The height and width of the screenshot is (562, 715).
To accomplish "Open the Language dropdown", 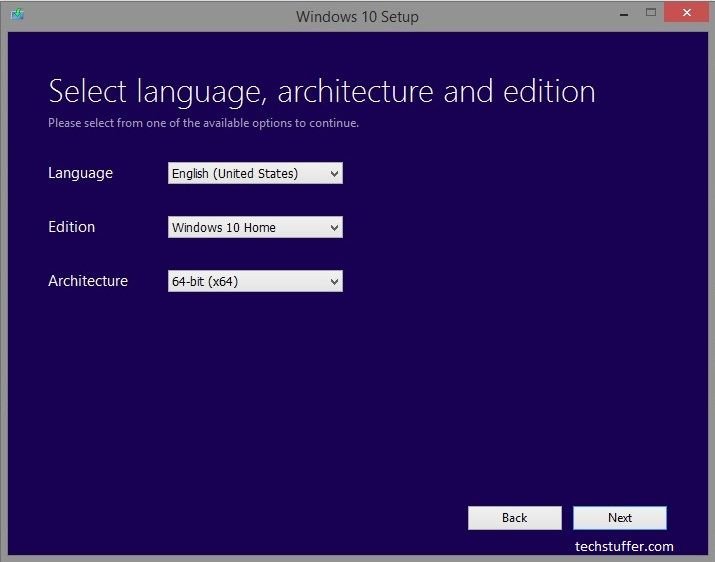I will coord(255,173).
